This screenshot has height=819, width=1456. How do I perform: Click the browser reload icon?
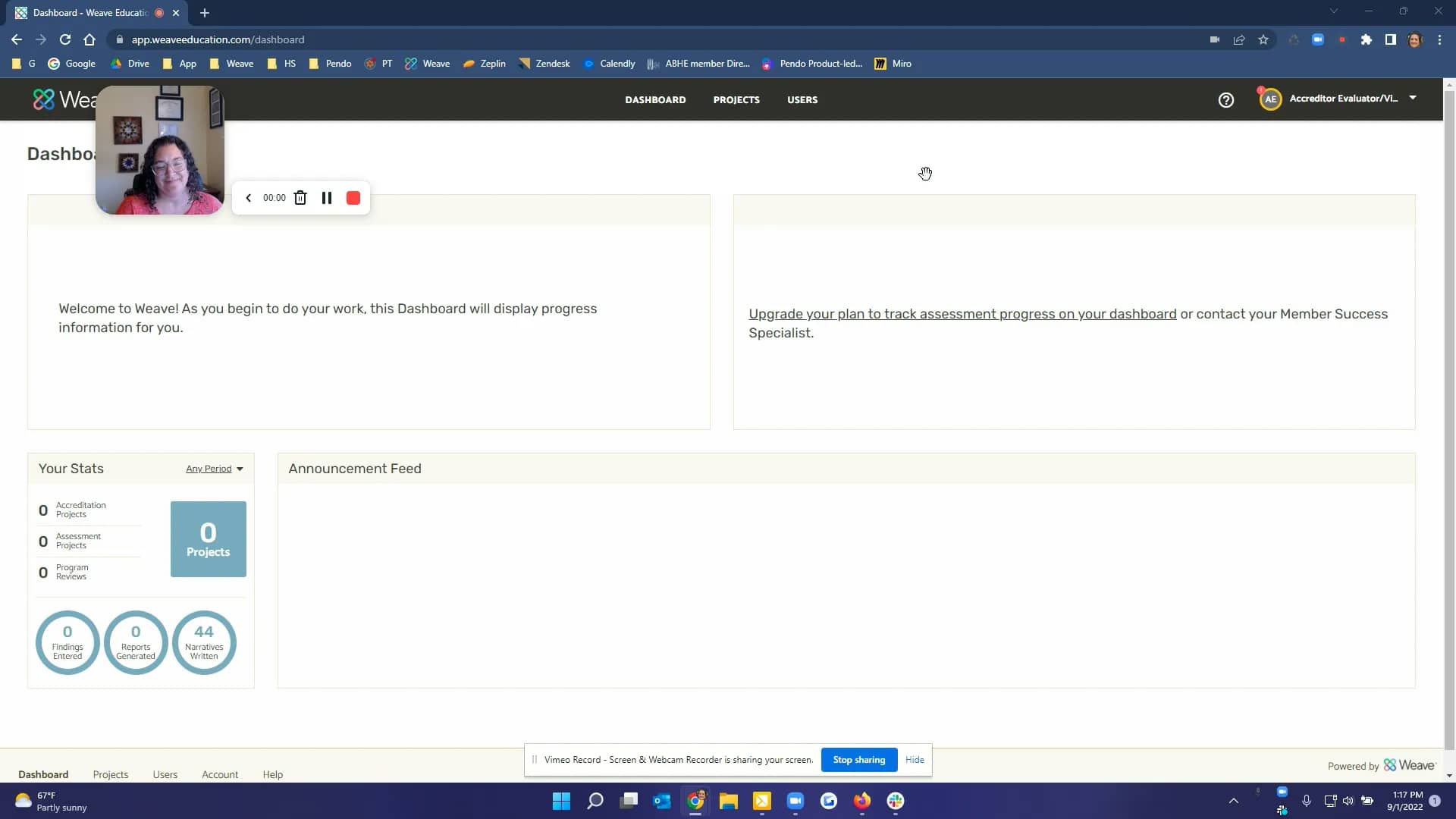coord(65,39)
